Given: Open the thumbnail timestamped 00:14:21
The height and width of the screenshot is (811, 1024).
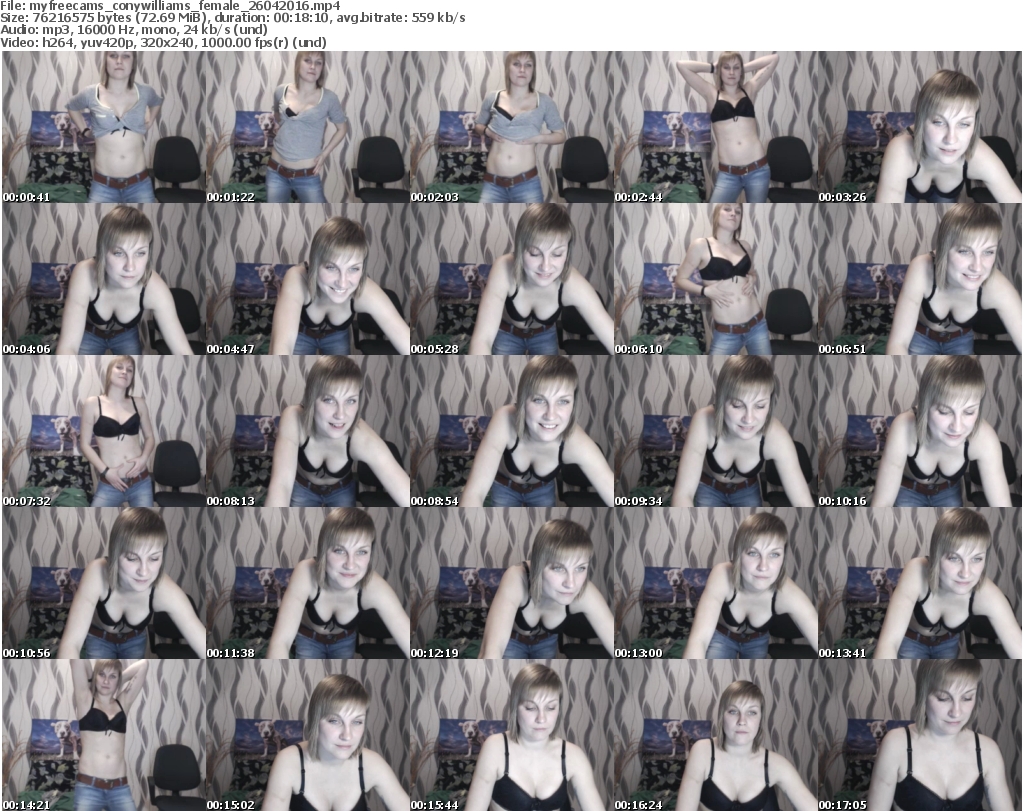Looking at the screenshot, I should (104, 735).
